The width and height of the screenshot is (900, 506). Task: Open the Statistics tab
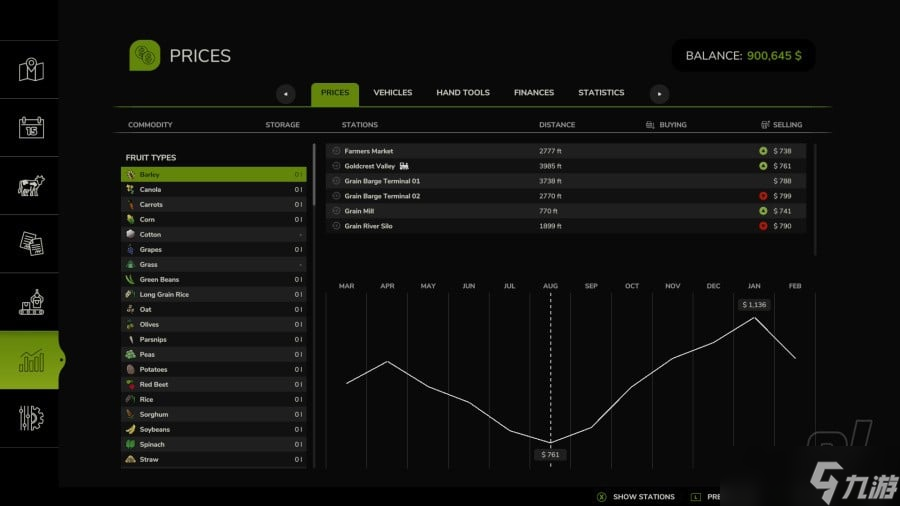click(x=600, y=93)
